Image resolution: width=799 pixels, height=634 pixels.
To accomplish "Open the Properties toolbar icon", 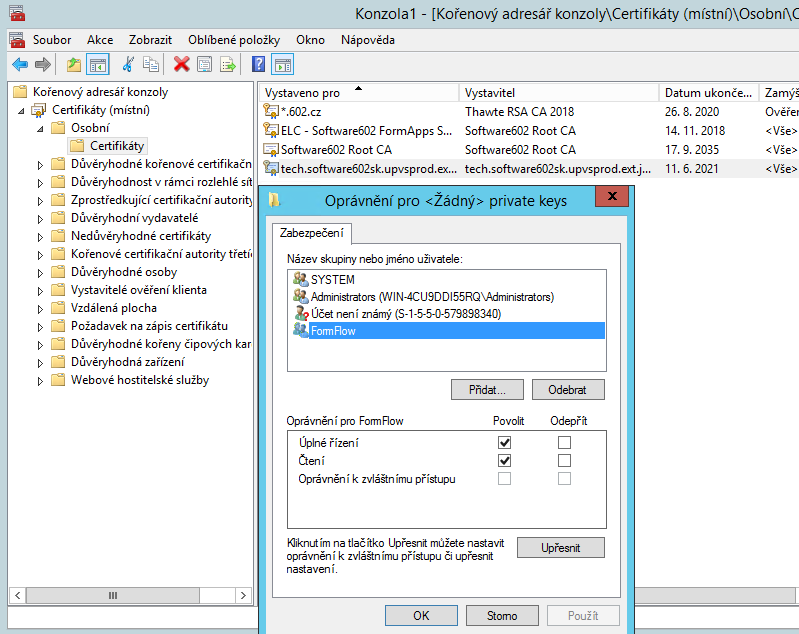I will (x=204, y=65).
